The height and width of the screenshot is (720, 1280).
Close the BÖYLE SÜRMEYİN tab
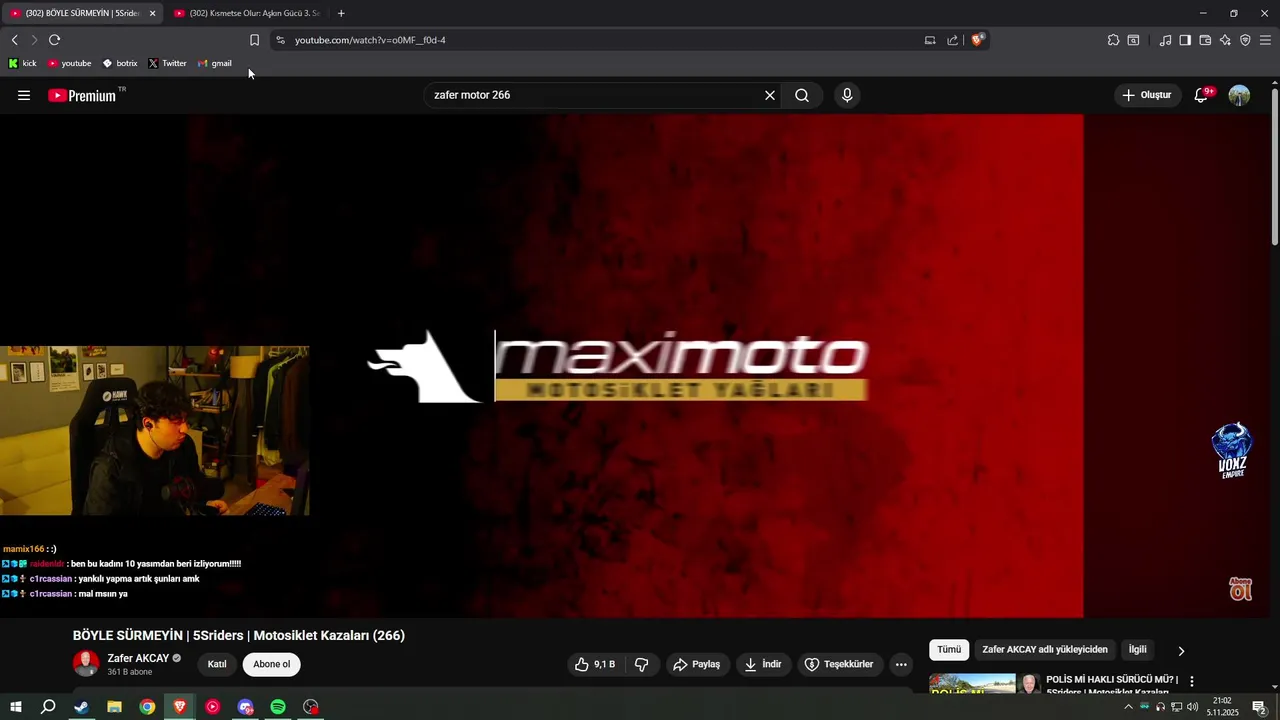152,13
